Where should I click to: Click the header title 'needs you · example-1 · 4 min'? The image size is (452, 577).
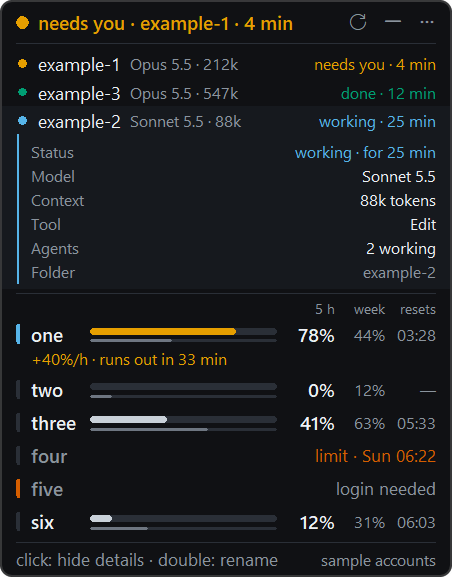[166, 24]
